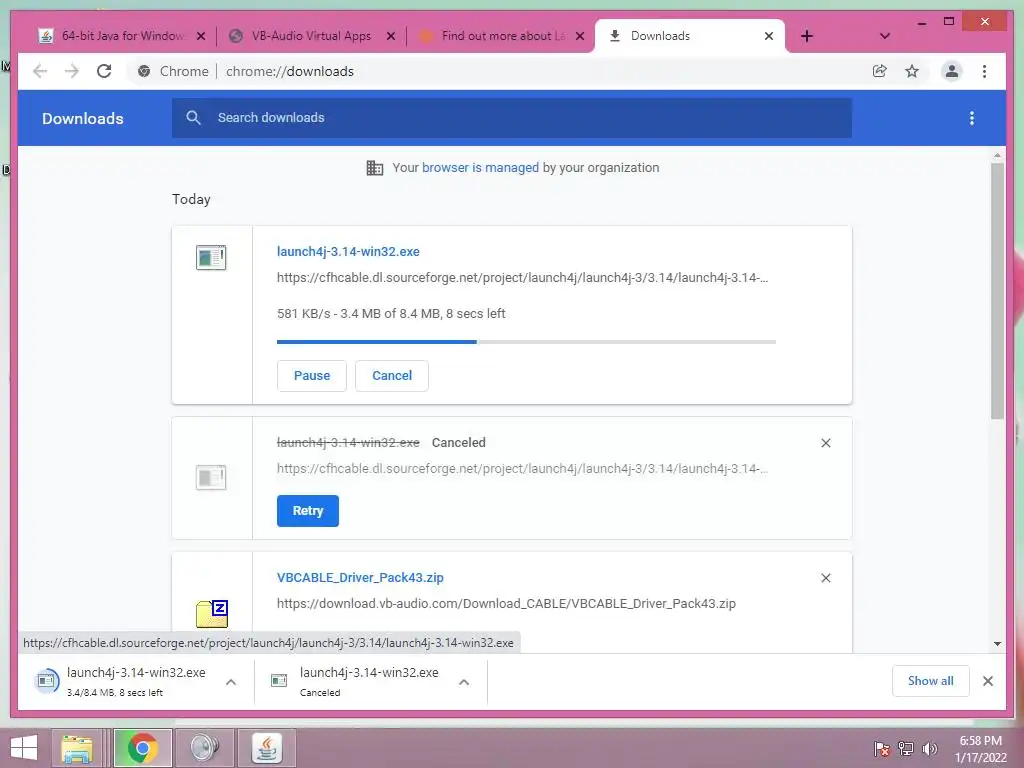The image size is (1024, 768).
Task: Click the Canceled status label
Action: coord(458,443)
